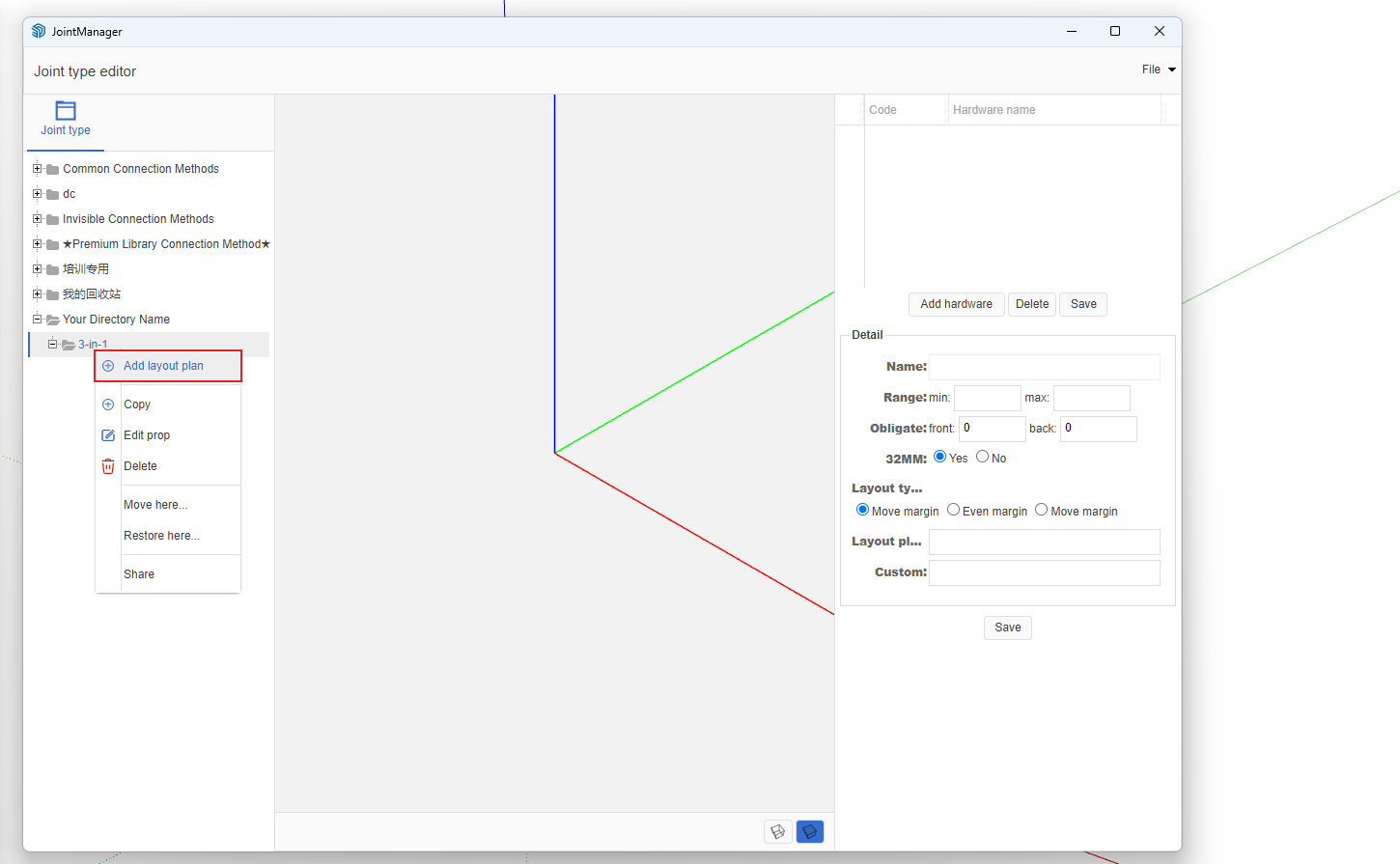1400x864 pixels.
Task: Select the solid shaded cube view
Action: (810, 831)
